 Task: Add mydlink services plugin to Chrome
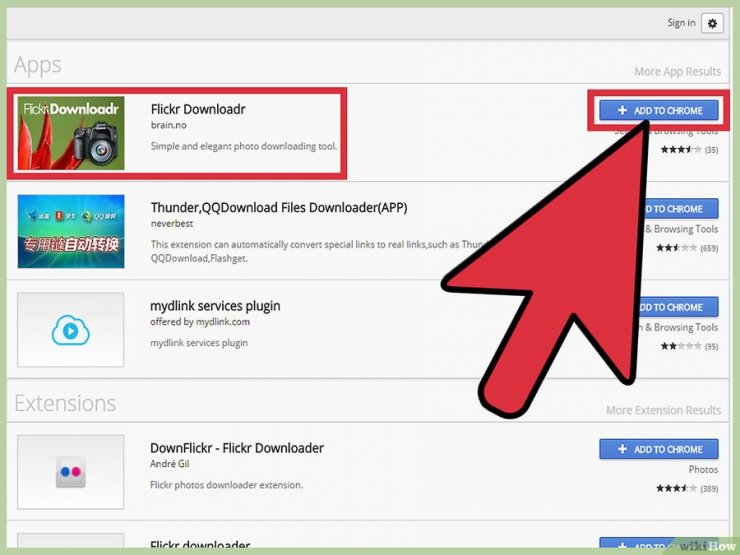677,307
